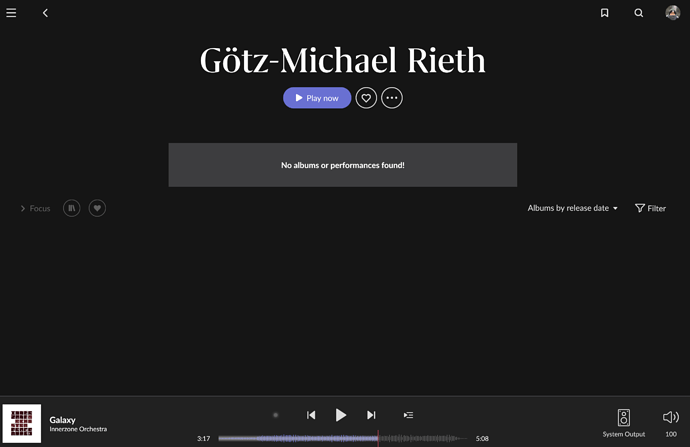Open the System Output zone selector
This screenshot has width=690, height=447.
624,423
